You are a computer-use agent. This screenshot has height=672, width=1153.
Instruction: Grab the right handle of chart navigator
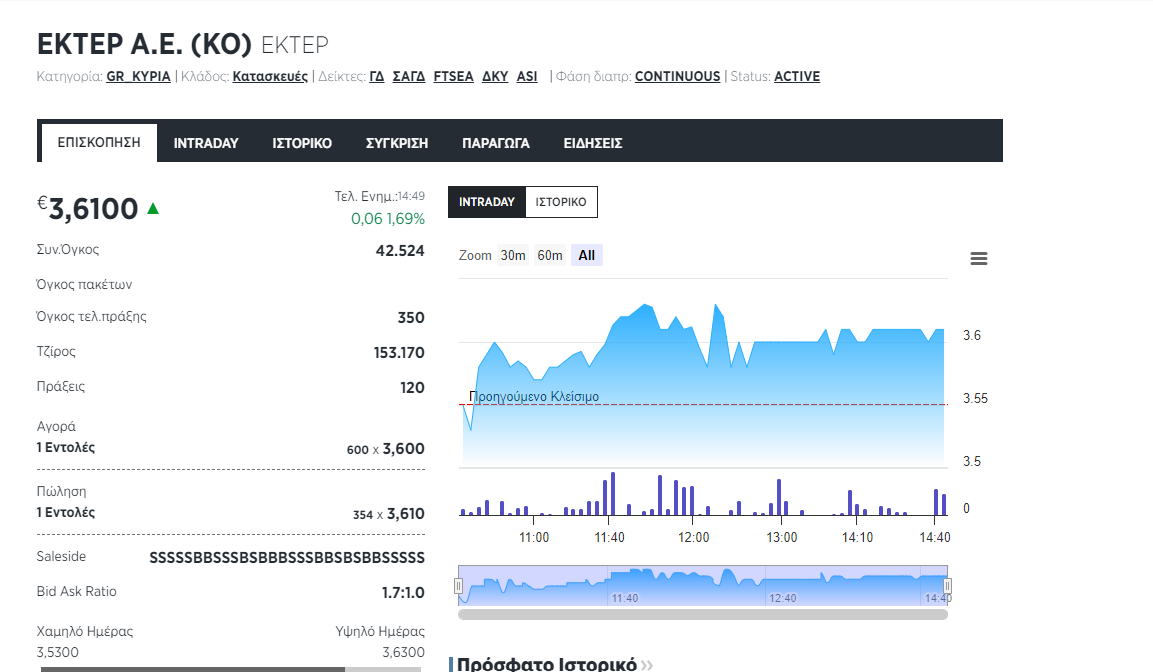(948, 586)
